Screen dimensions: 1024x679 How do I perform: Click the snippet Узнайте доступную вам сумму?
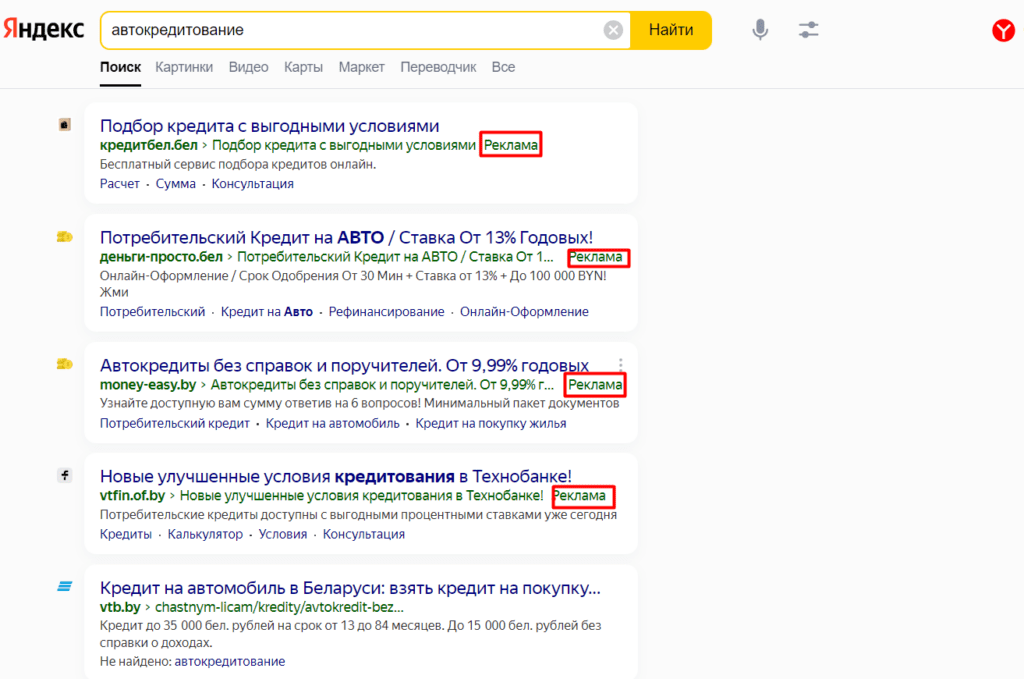359,403
